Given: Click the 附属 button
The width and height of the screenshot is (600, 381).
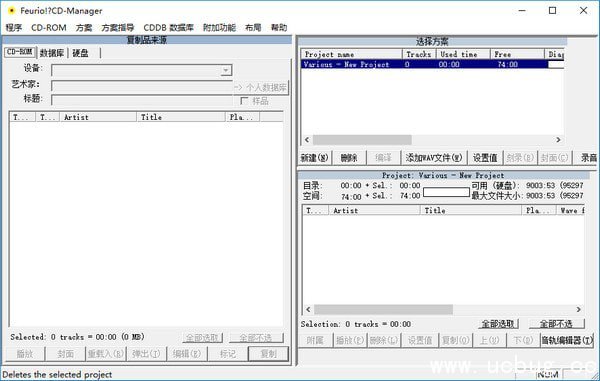Looking at the screenshot, I should 315,340.
